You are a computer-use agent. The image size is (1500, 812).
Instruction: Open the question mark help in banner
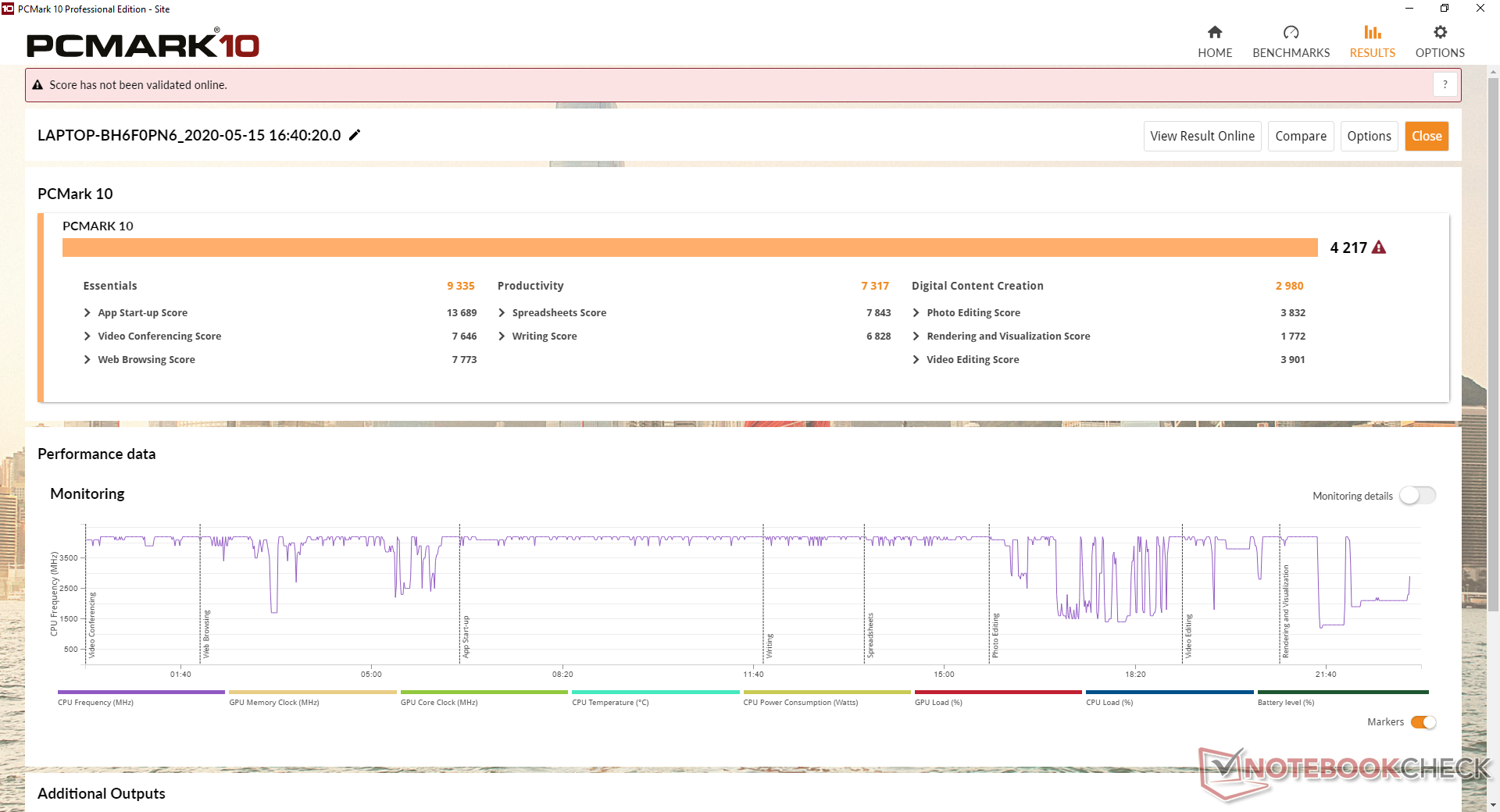[1445, 84]
